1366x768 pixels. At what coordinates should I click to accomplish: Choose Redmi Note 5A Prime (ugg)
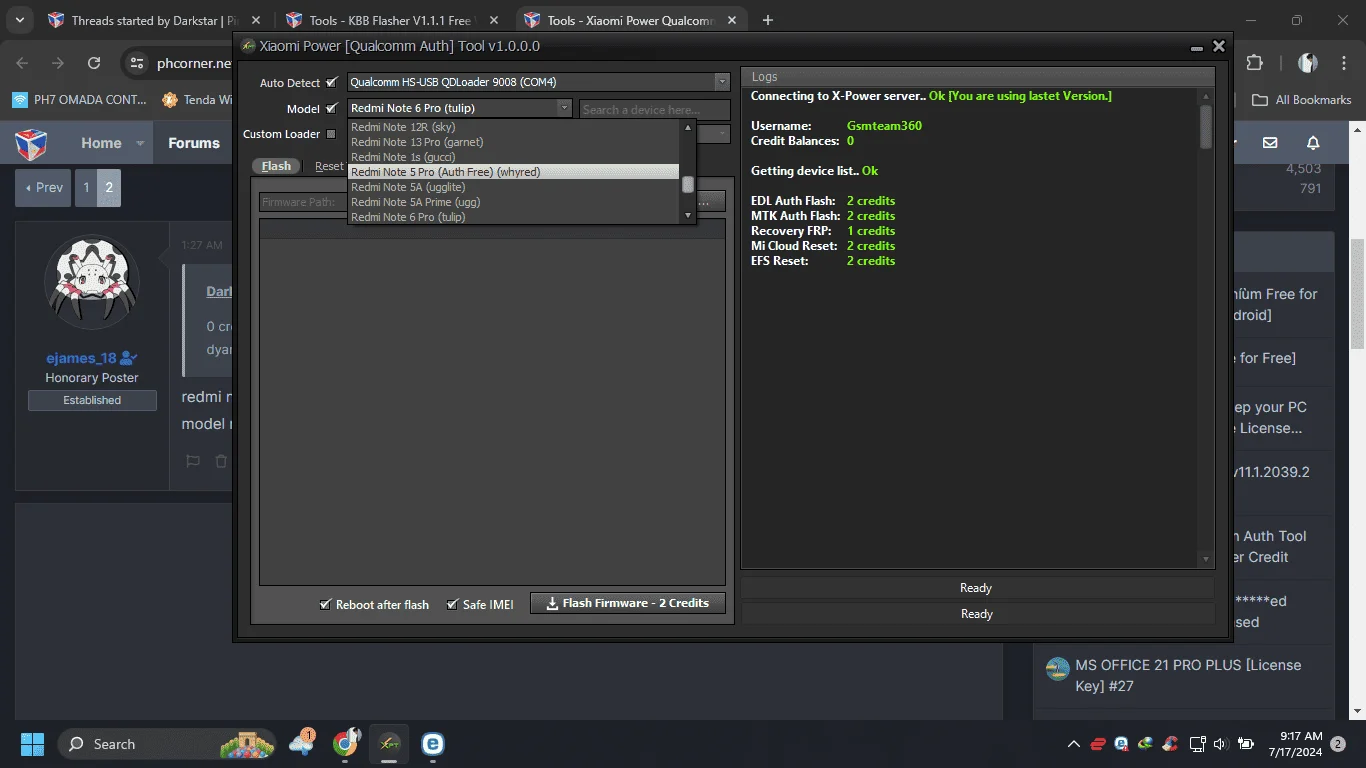pos(514,202)
